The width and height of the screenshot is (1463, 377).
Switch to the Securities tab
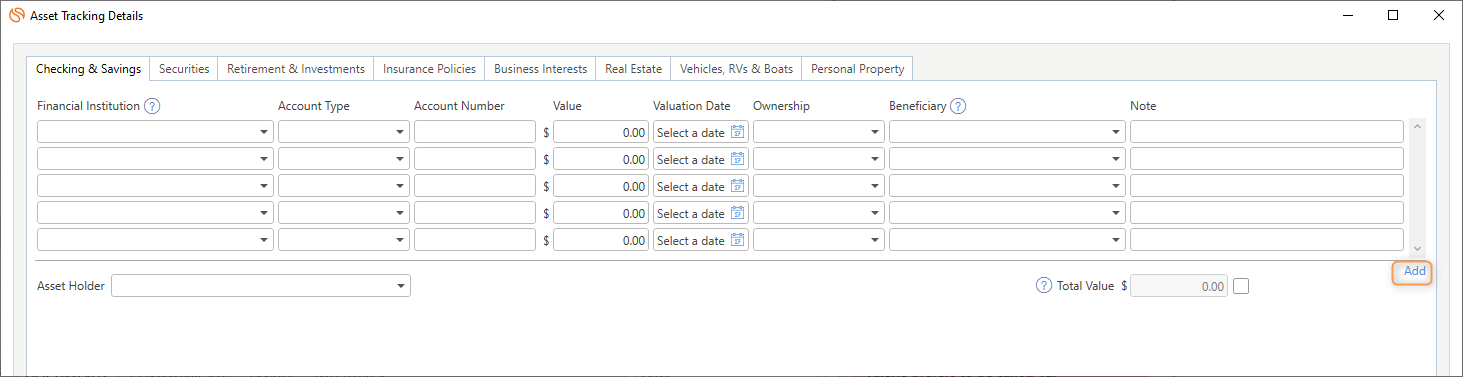click(x=184, y=69)
